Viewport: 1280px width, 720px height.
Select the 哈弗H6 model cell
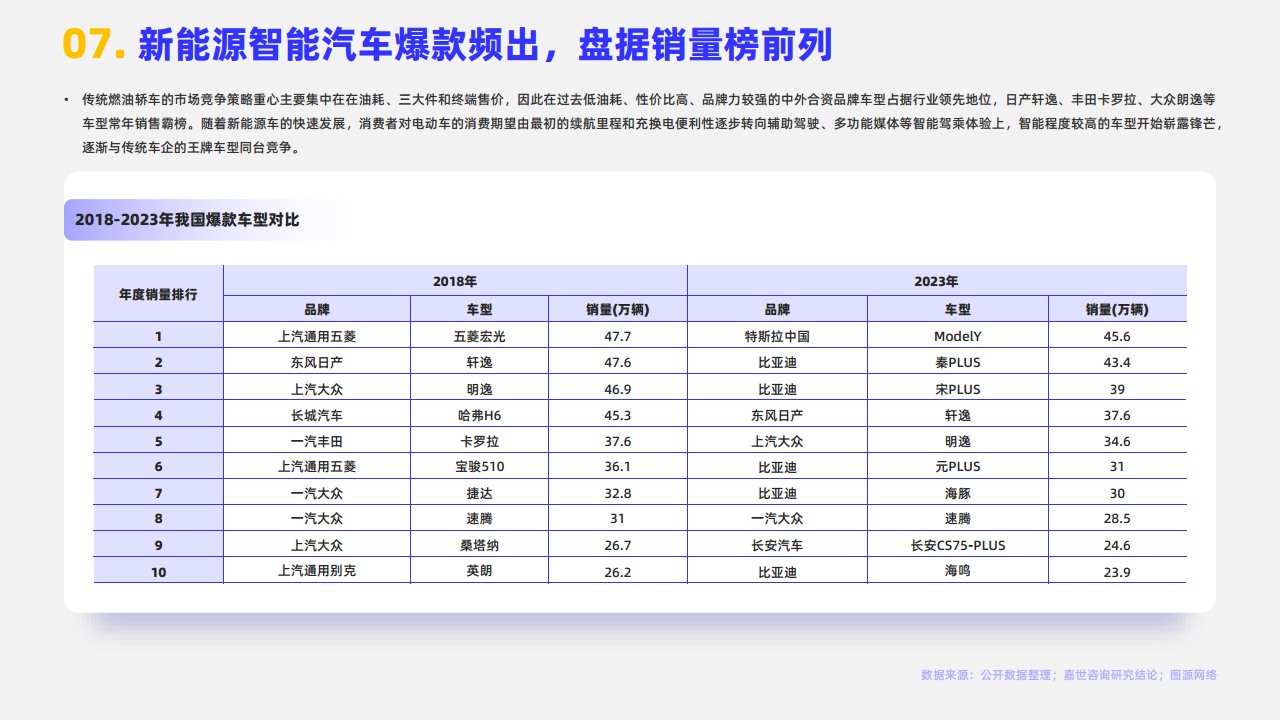click(479, 415)
